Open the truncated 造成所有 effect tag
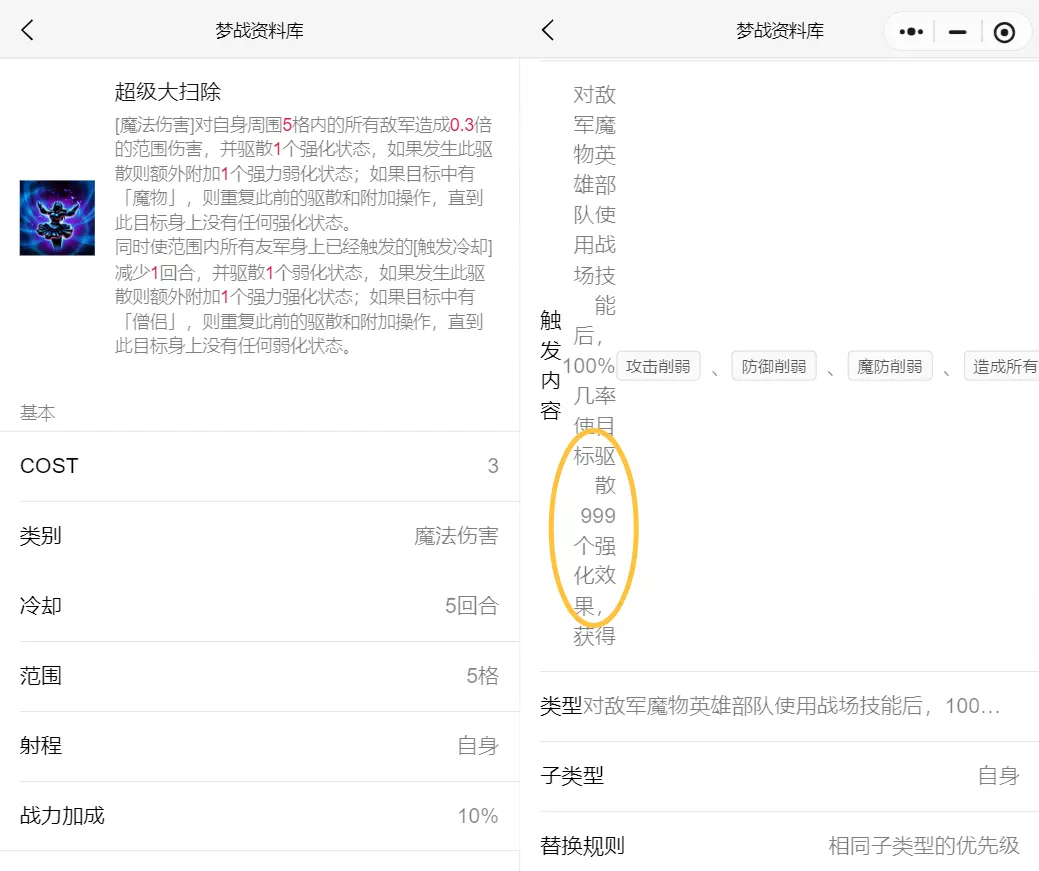Screen dimensions: 1039x871 1002,366
